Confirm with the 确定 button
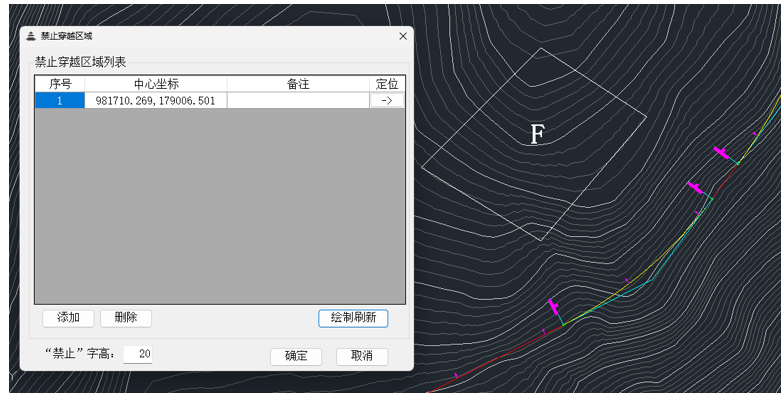Viewport: 781px width, 393px height. coord(296,356)
